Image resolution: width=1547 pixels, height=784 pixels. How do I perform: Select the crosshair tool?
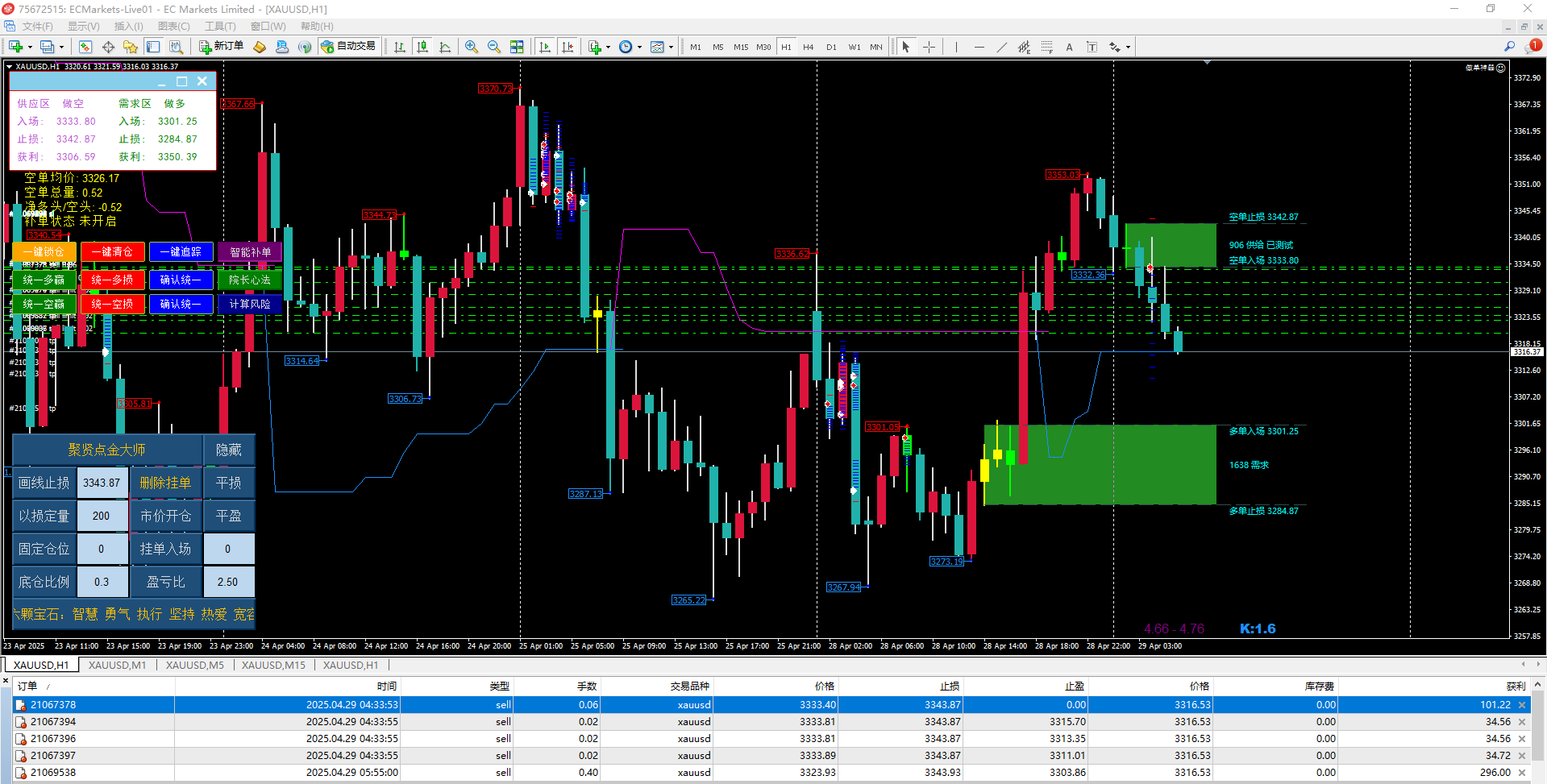coord(929,47)
